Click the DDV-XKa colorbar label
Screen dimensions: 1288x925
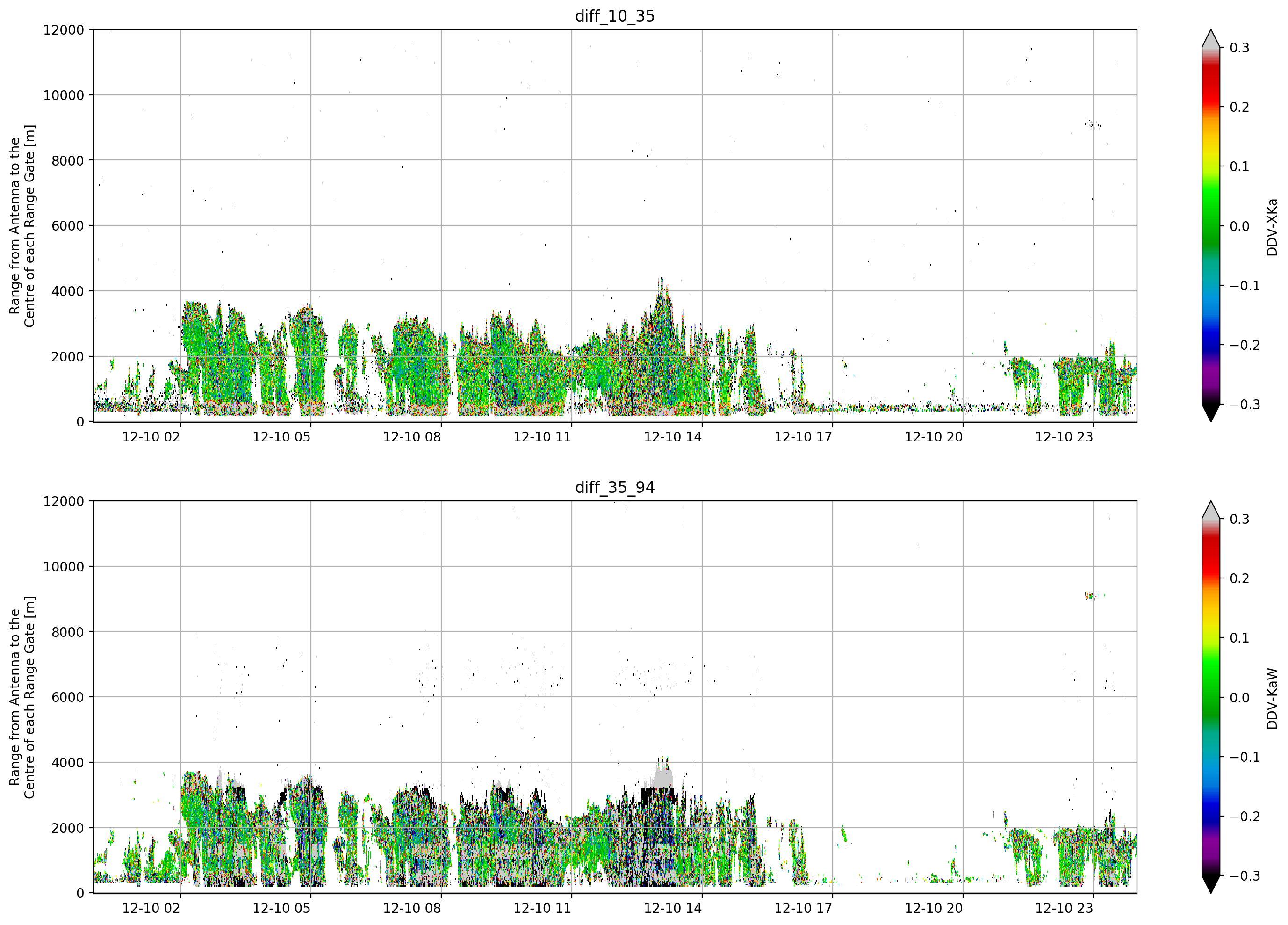1272,227
